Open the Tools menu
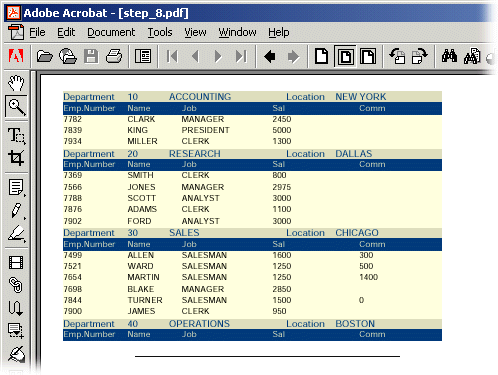Screen dimensions: 498x375 point(160,32)
